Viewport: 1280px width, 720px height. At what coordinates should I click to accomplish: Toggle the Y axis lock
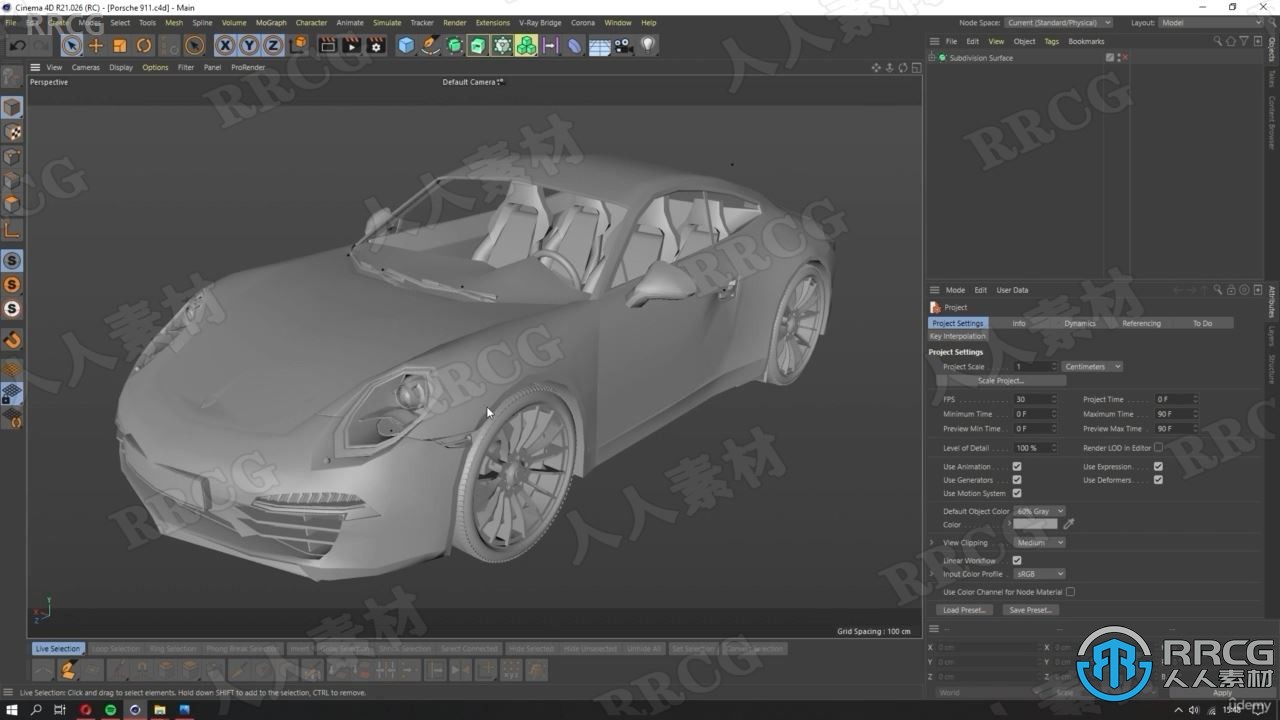[249, 45]
